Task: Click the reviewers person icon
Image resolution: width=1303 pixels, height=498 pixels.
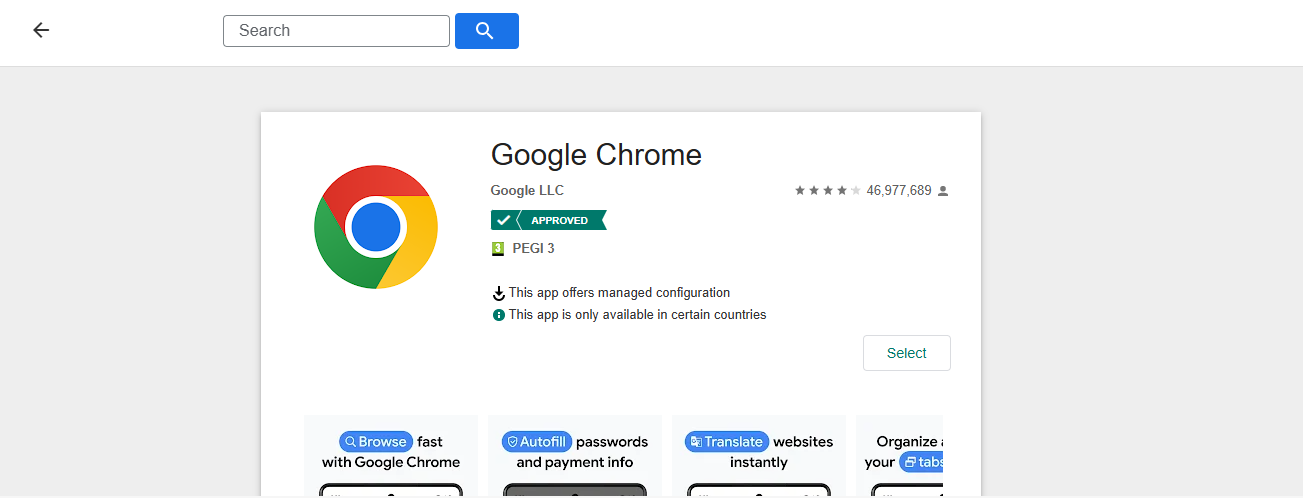Action: (943, 190)
